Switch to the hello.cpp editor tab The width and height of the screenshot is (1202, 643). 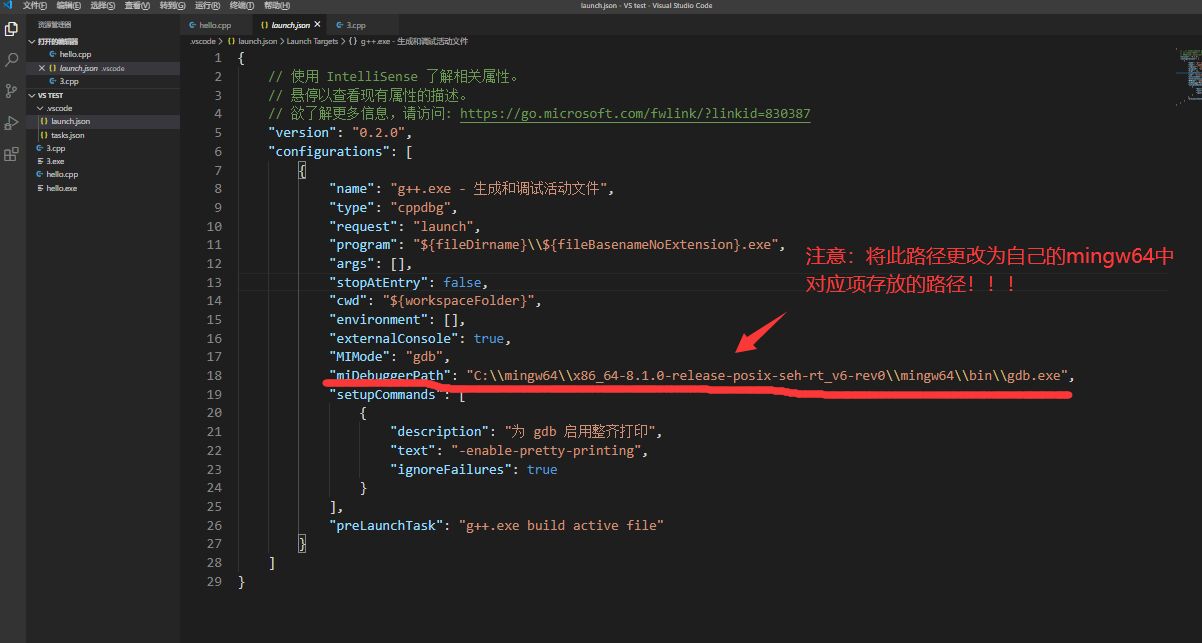pos(216,24)
